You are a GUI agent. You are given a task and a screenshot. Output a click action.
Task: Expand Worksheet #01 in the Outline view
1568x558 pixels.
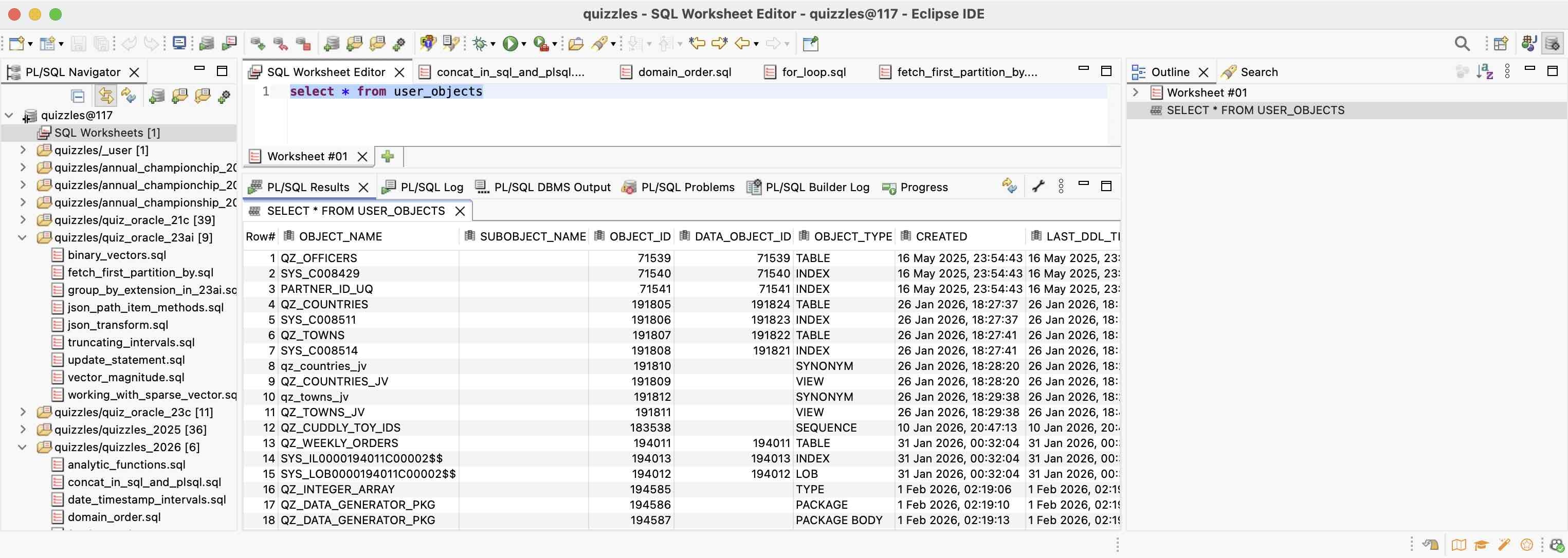(1136, 92)
